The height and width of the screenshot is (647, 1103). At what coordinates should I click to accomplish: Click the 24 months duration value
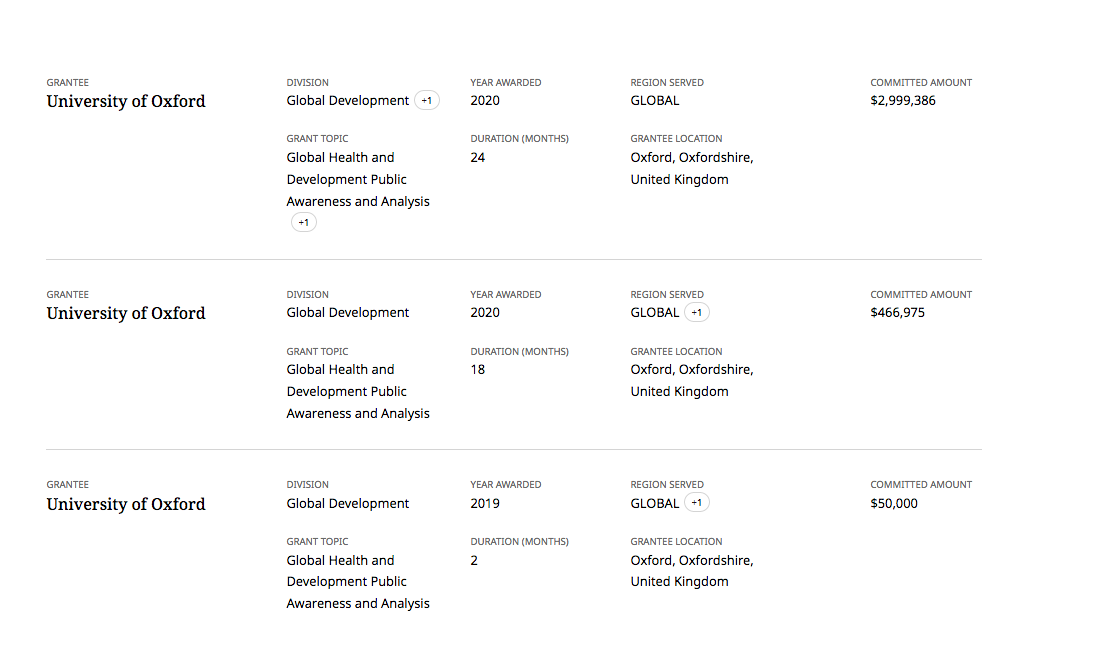(478, 158)
